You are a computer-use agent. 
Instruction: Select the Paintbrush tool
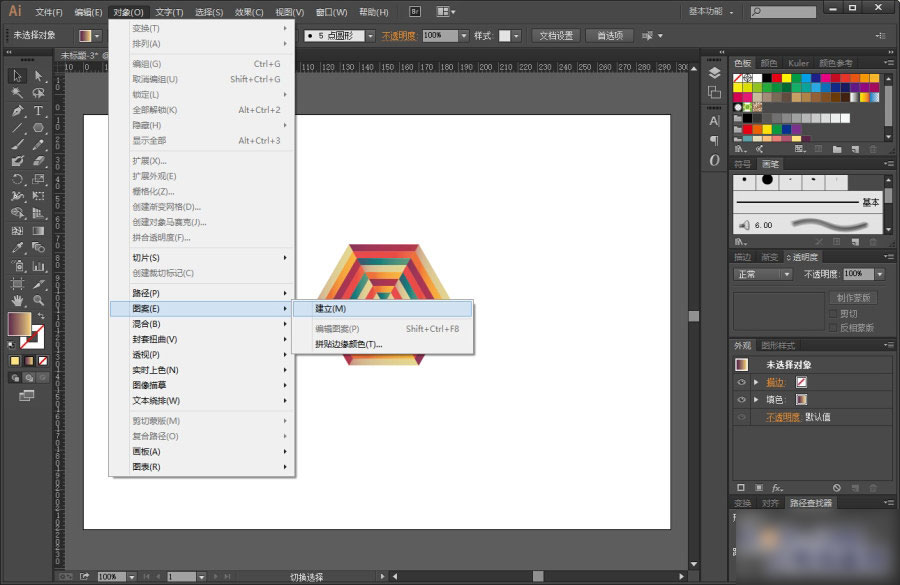[17, 145]
